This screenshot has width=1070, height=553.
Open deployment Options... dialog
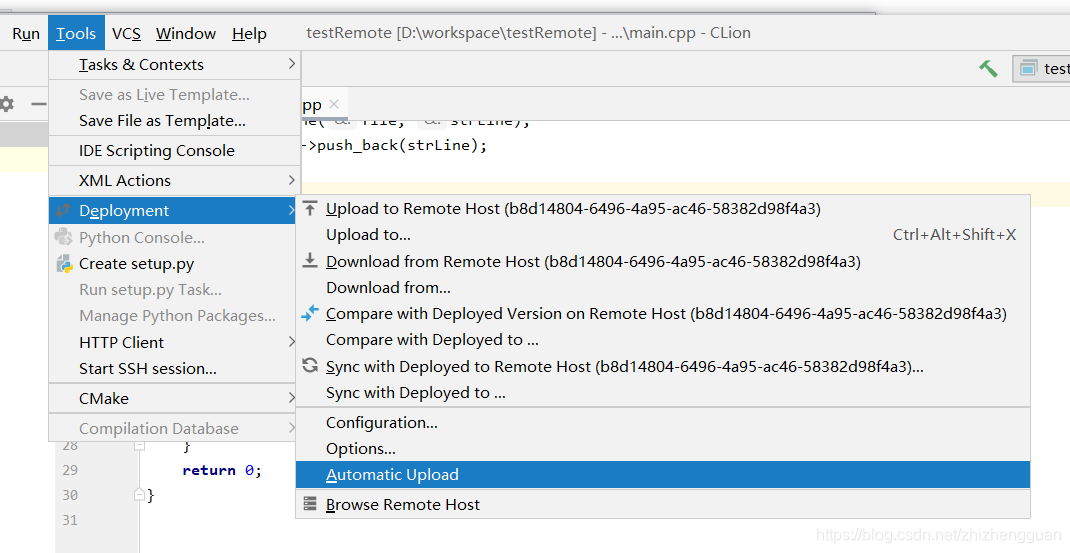tap(663, 449)
